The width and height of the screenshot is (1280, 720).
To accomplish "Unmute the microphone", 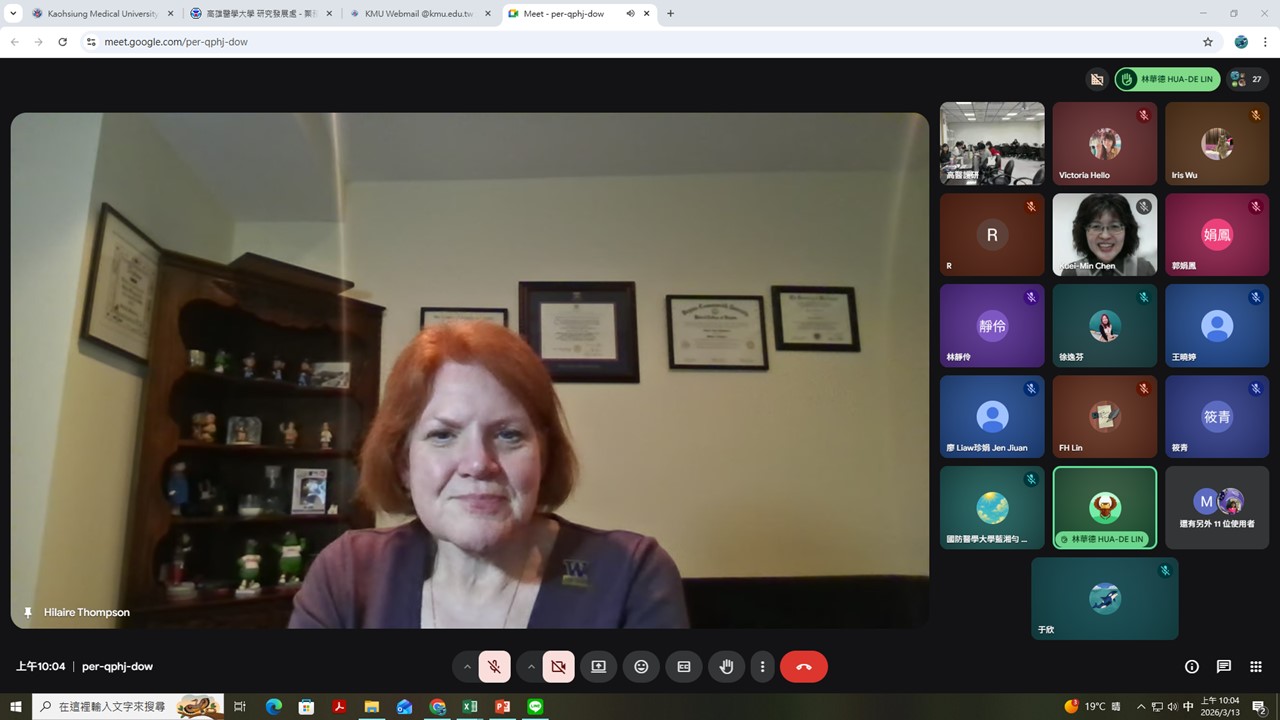I will [x=494, y=667].
